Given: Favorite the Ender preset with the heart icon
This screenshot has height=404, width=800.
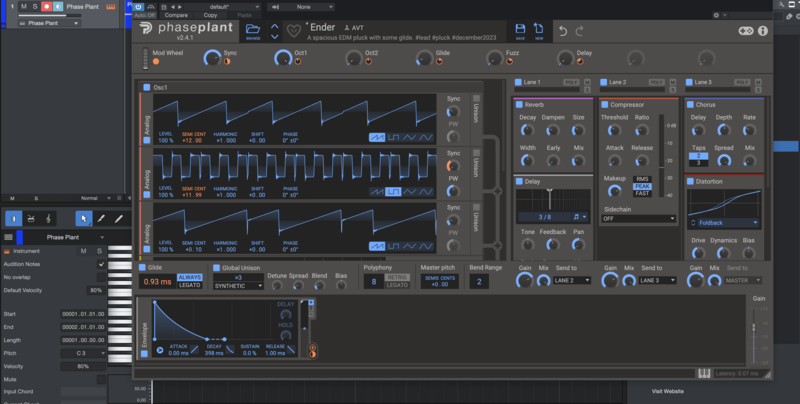Looking at the screenshot, I should (x=293, y=31).
